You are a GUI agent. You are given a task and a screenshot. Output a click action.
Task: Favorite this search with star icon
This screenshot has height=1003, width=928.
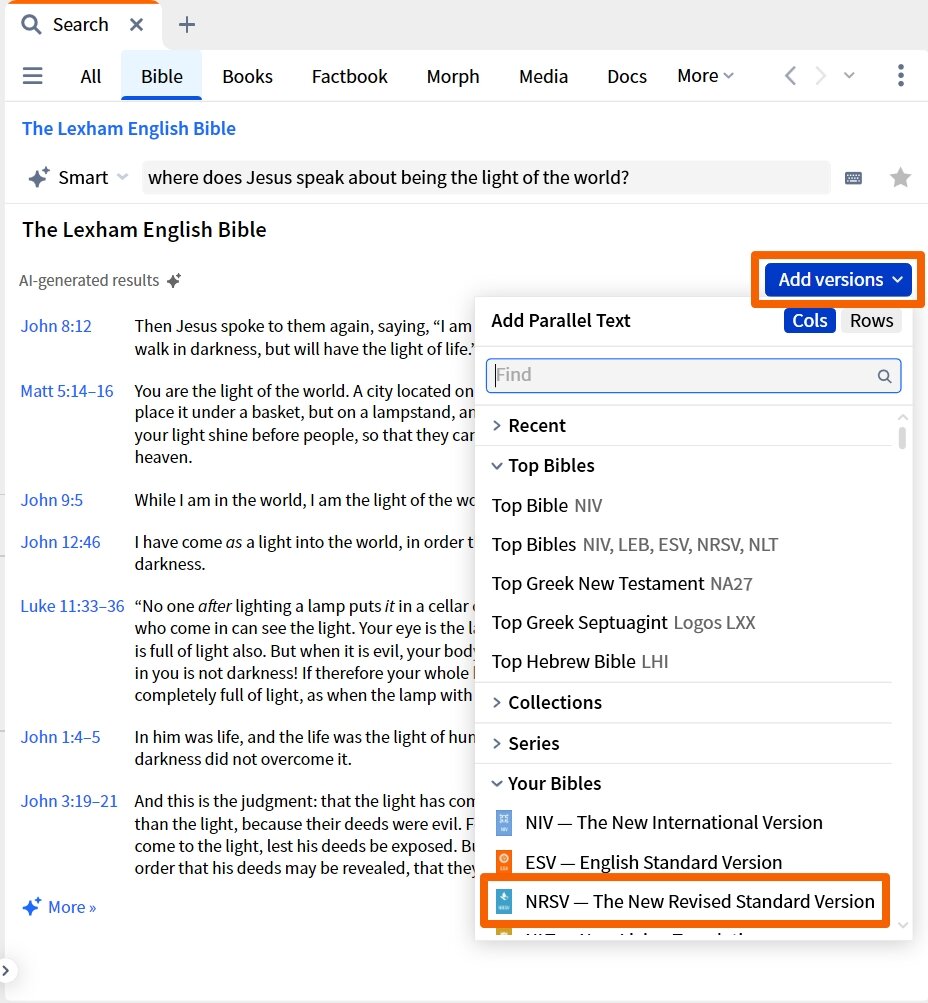coord(900,177)
